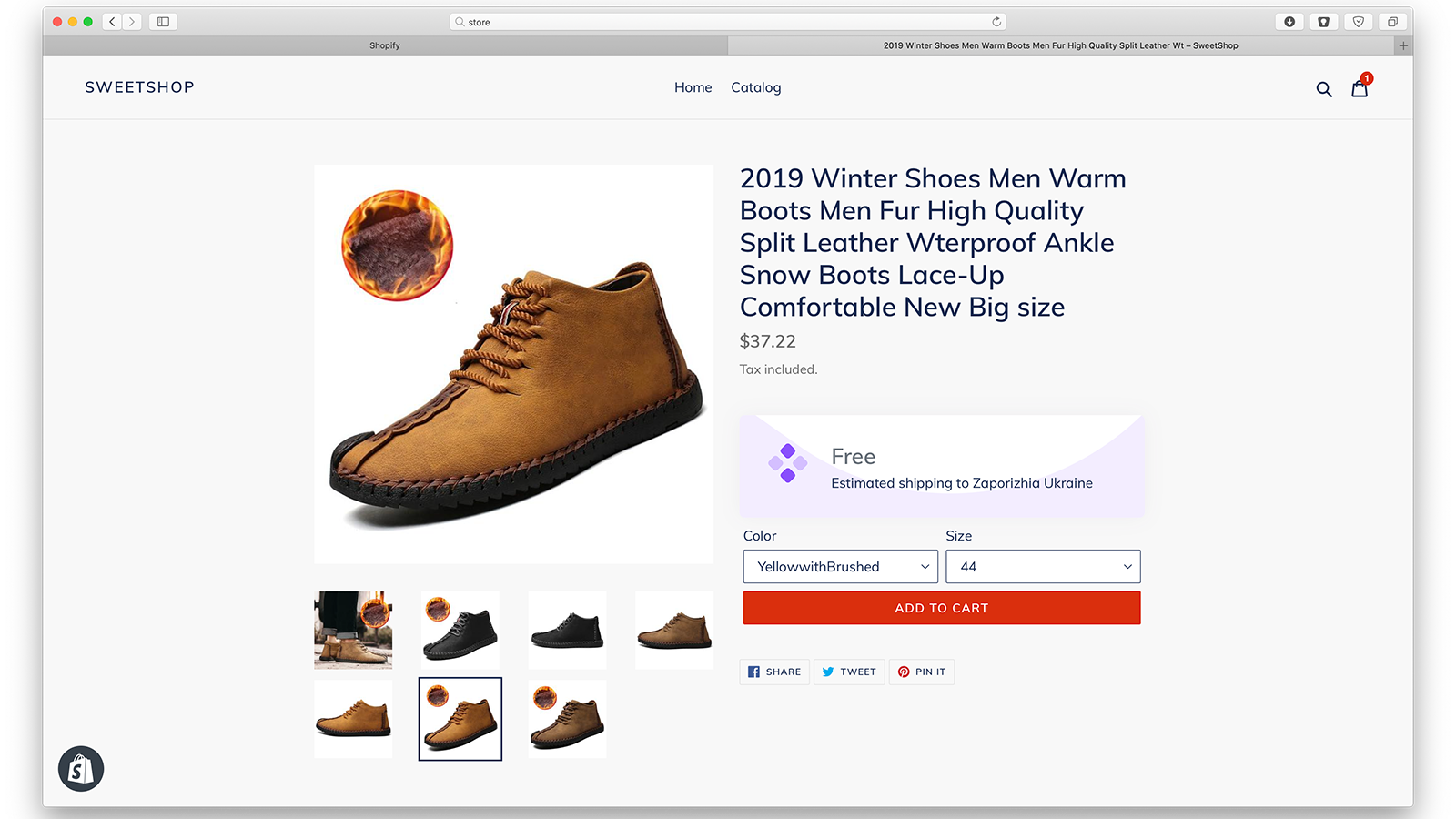
Task: Reload the page via the refresh icon
Action: [996, 21]
